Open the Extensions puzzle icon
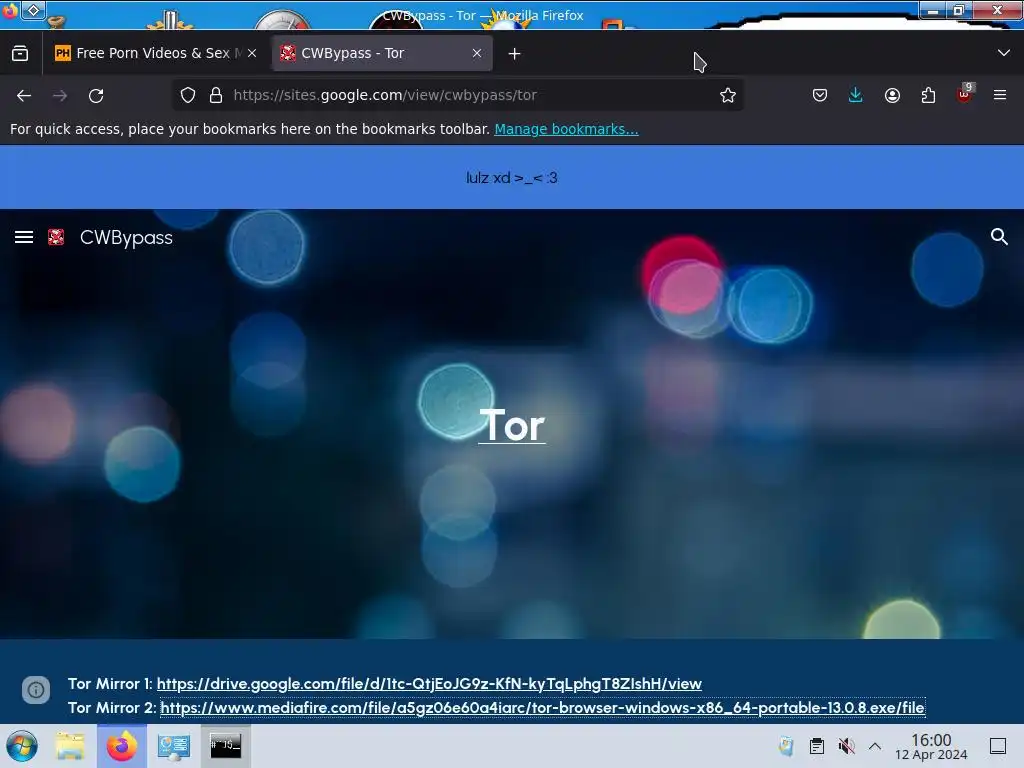The height and width of the screenshot is (768, 1024). tap(928, 95)
